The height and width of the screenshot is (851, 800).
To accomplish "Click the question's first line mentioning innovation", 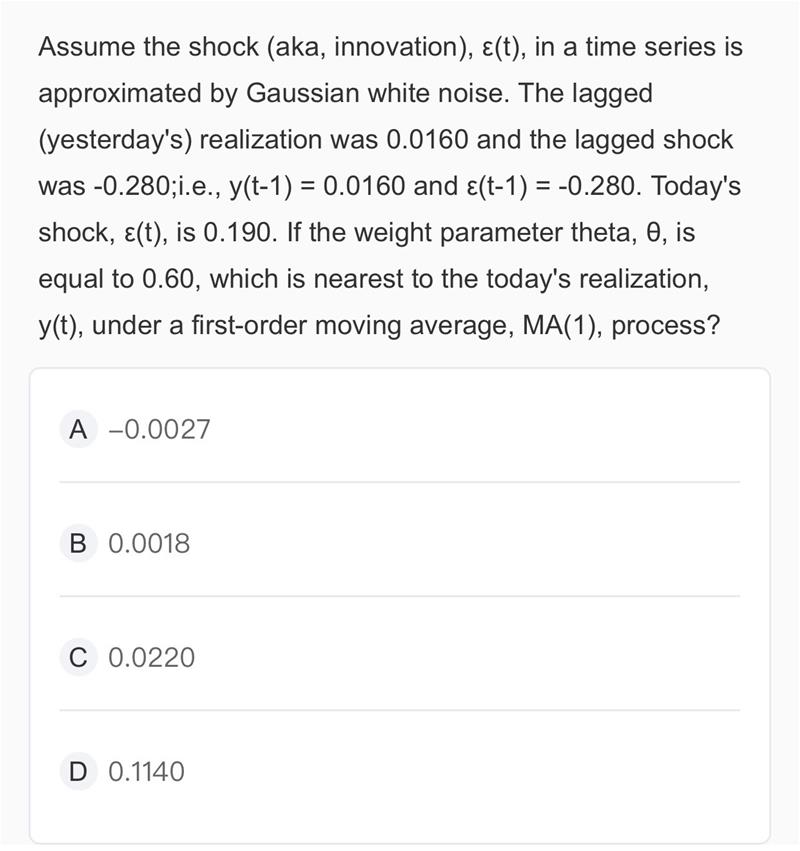I will (x=390, y=47).
